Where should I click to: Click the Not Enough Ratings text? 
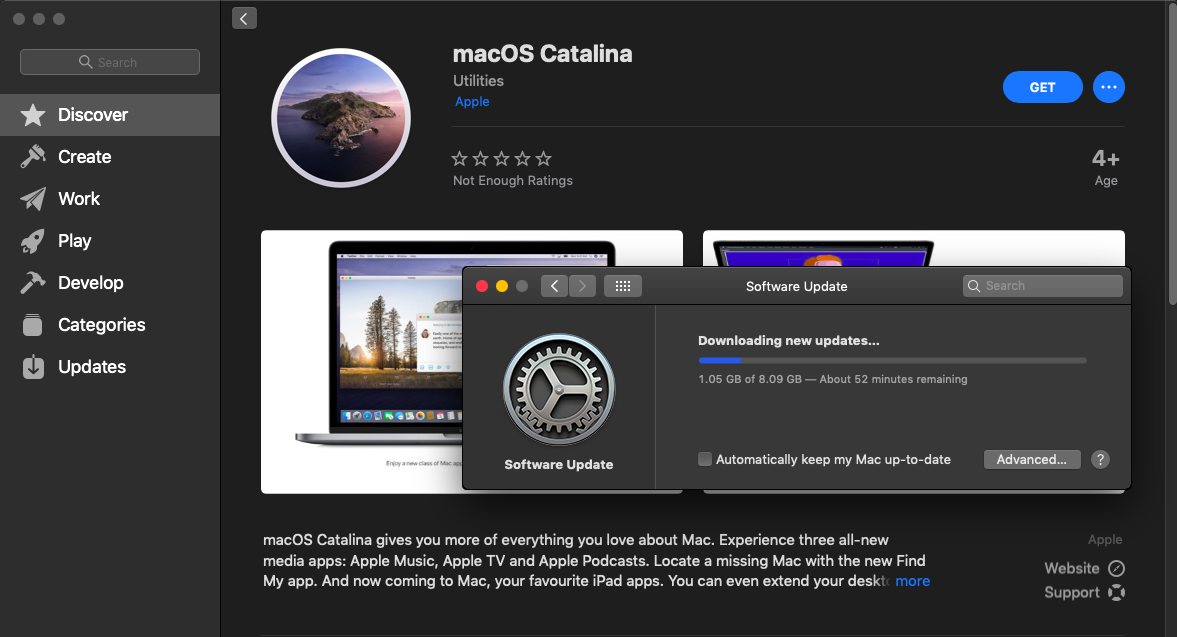tap(513, 180)
